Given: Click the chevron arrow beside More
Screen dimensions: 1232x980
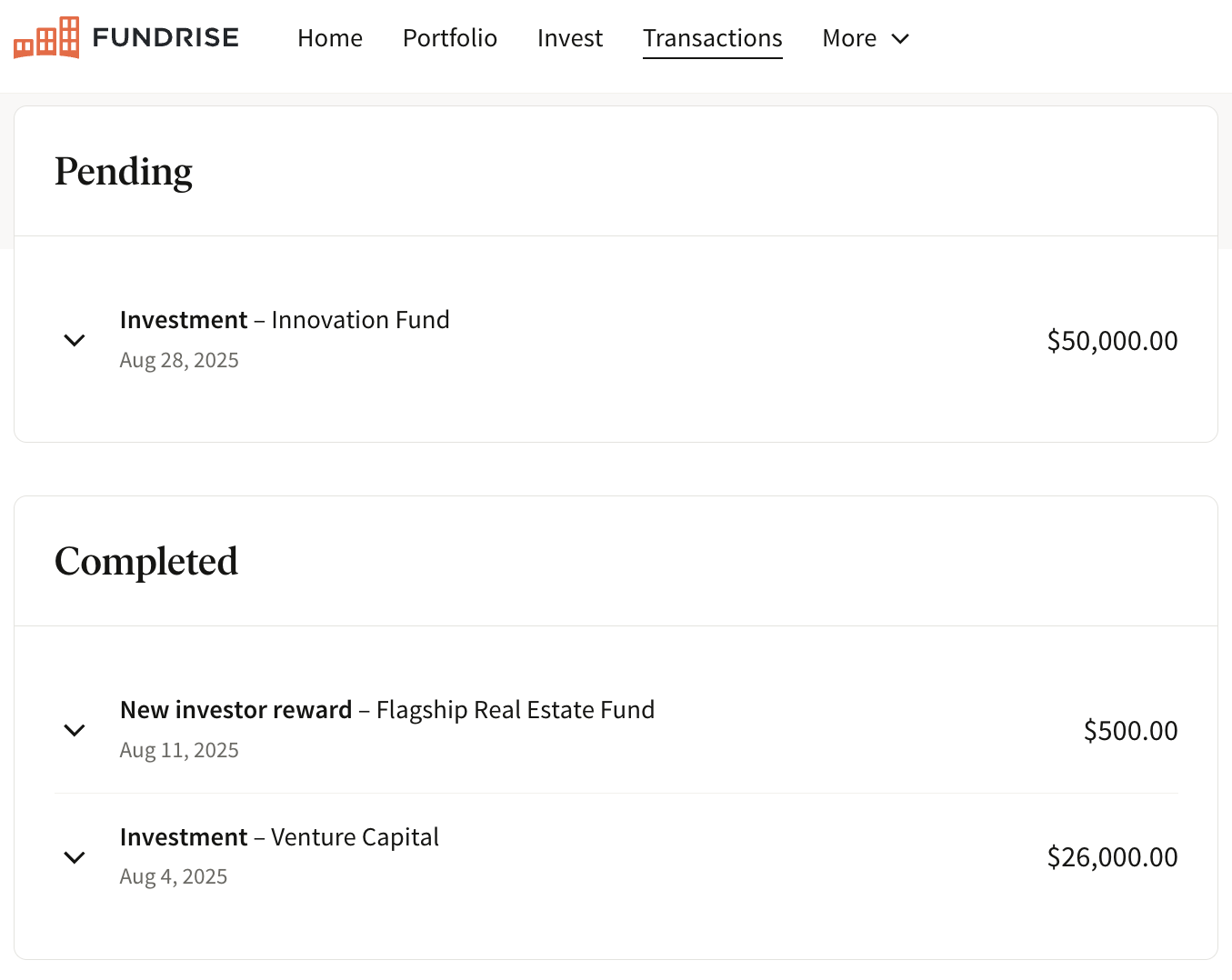Looking at the screenshot, I should 900,38.
